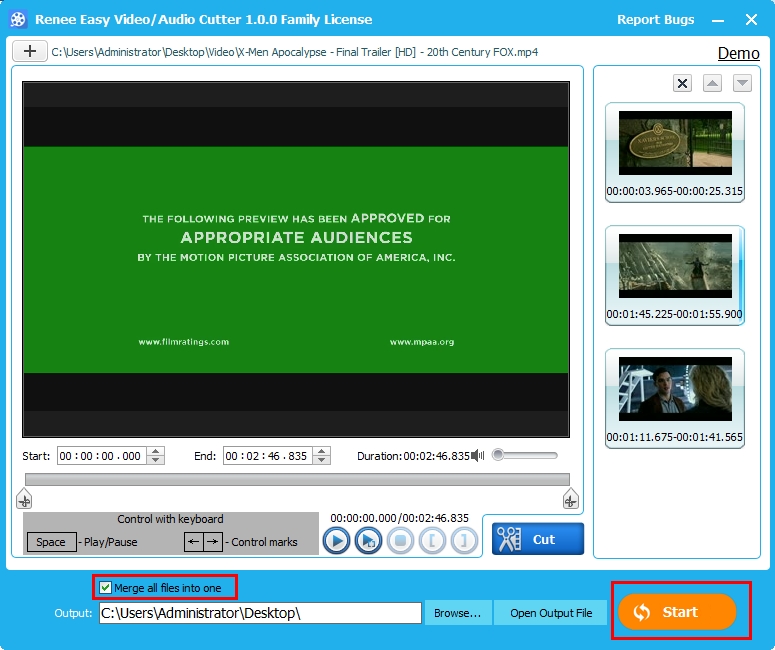Increase Start time with the spinner arrows
The width and height of the screenshot is (775, 650).
(x=155, y=451)
